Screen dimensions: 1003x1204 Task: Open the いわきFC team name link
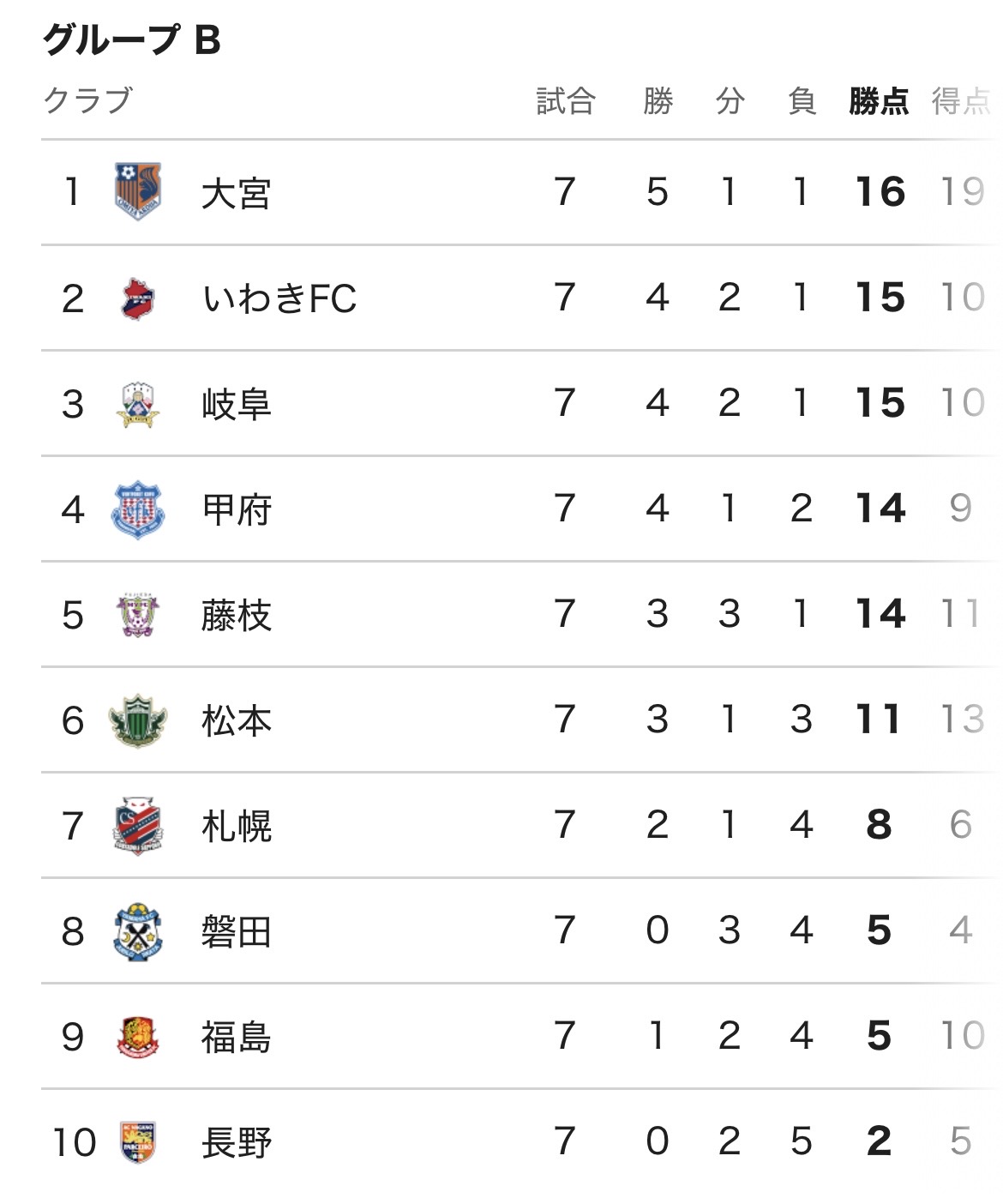pos(279,298)
